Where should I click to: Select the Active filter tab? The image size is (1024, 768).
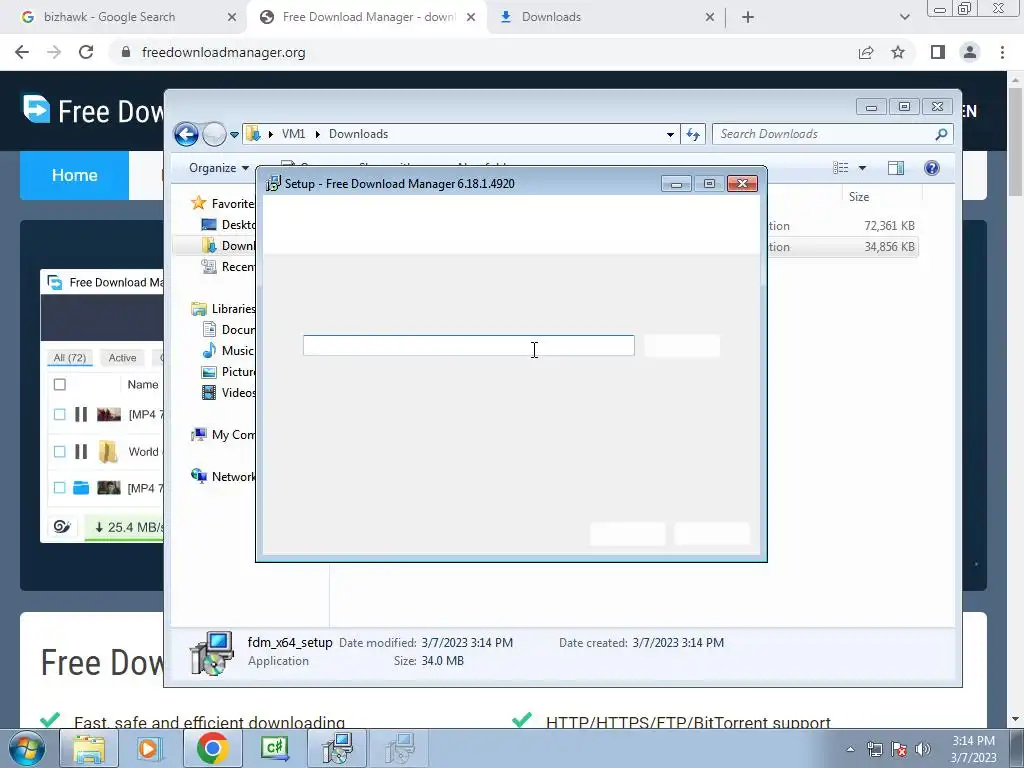point(122,358)
